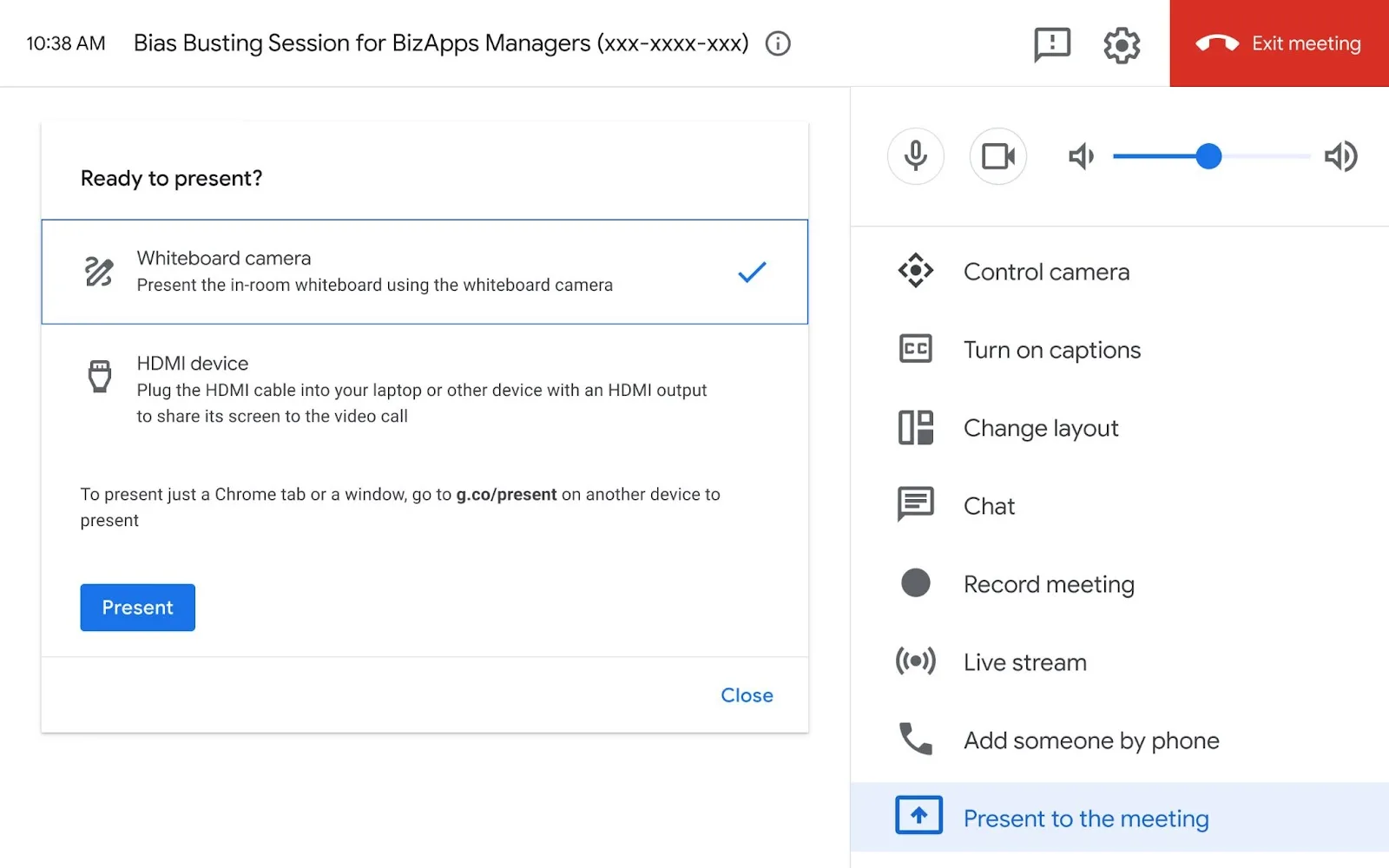Click the closed captions CC icon

(915, 349)
